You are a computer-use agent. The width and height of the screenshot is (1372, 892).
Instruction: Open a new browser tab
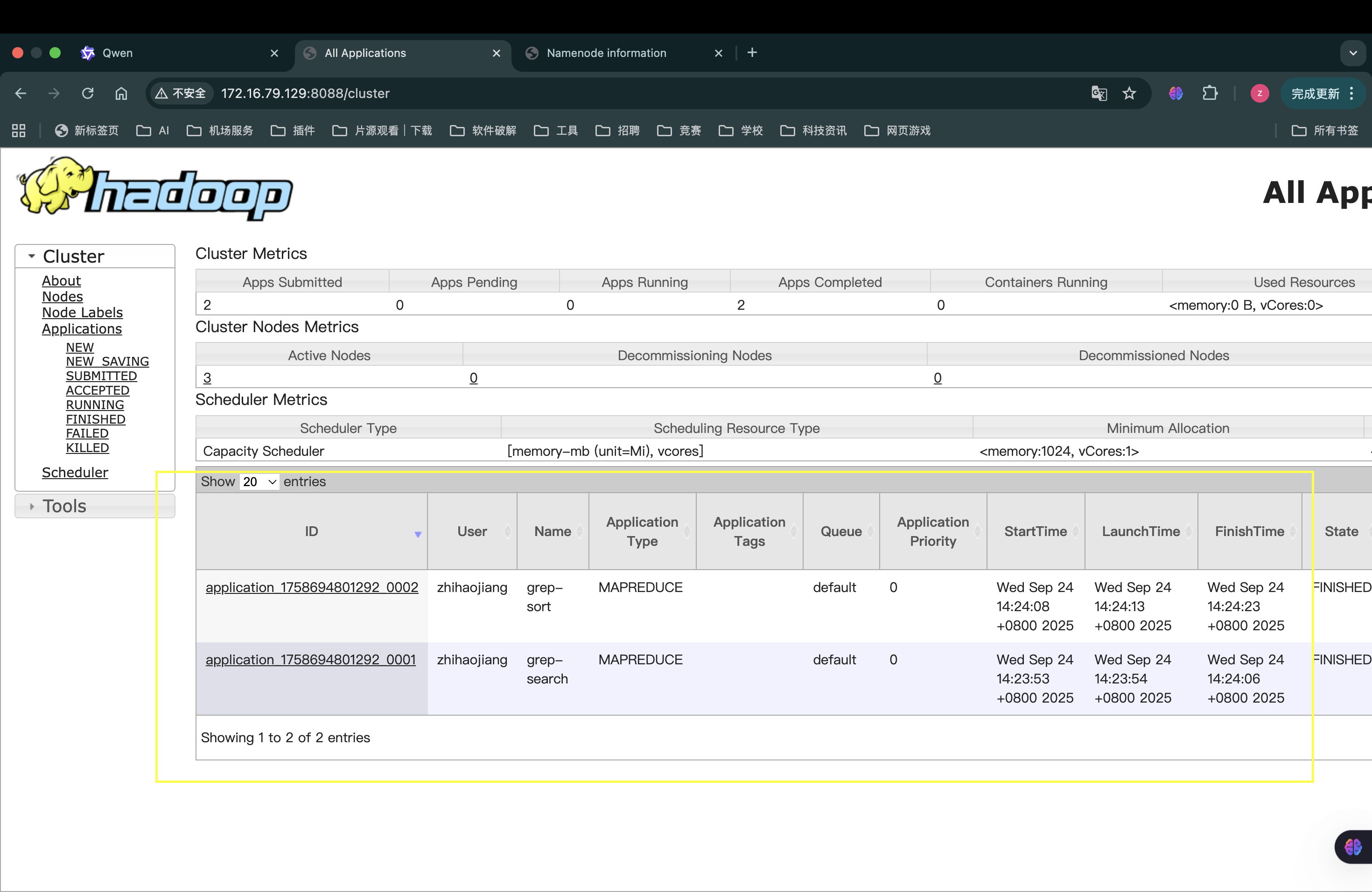(x=752, y=53)
